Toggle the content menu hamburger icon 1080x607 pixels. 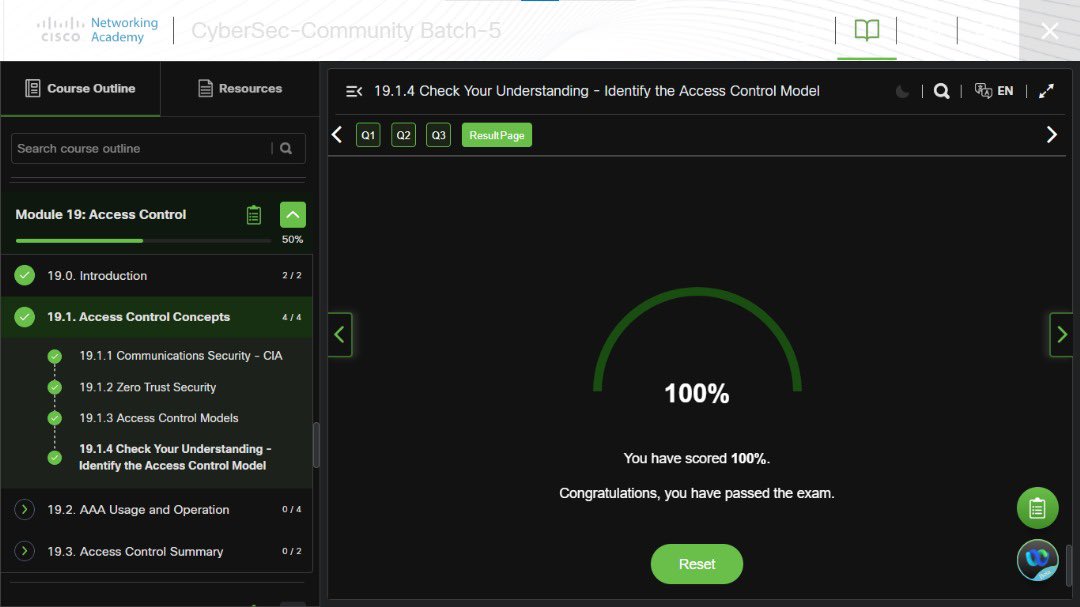click(x=354, y=91)
